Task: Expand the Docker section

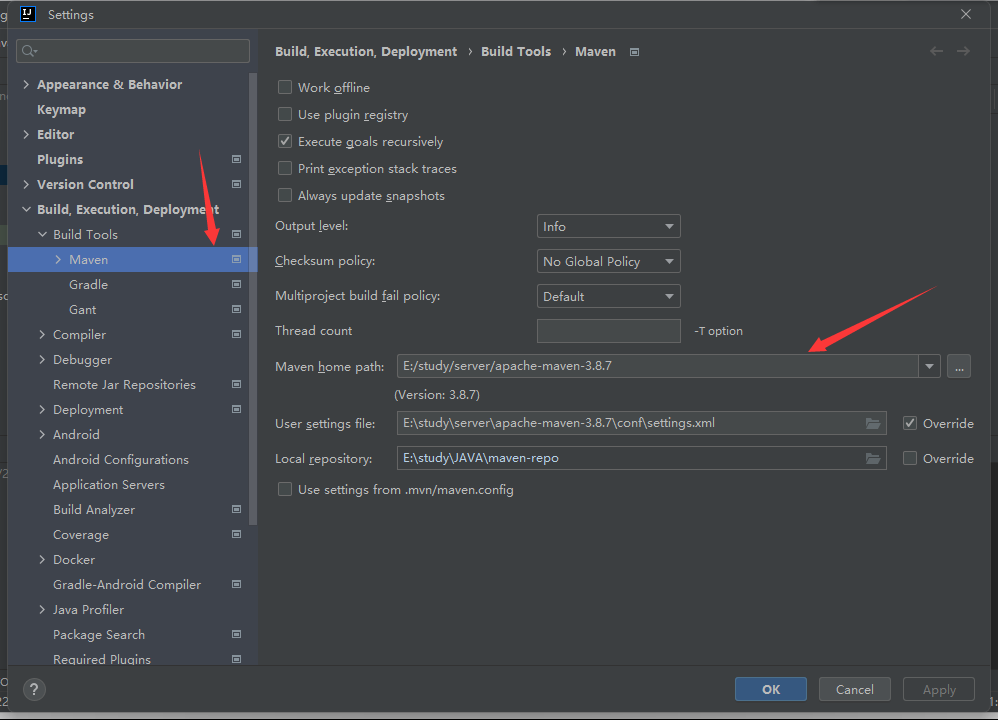Action: [42, 560]
